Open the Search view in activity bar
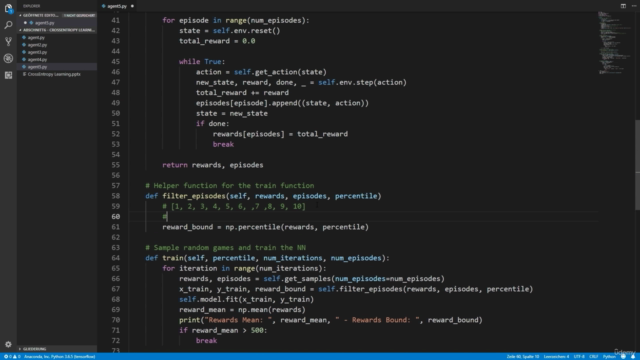 tap(8, 25)
